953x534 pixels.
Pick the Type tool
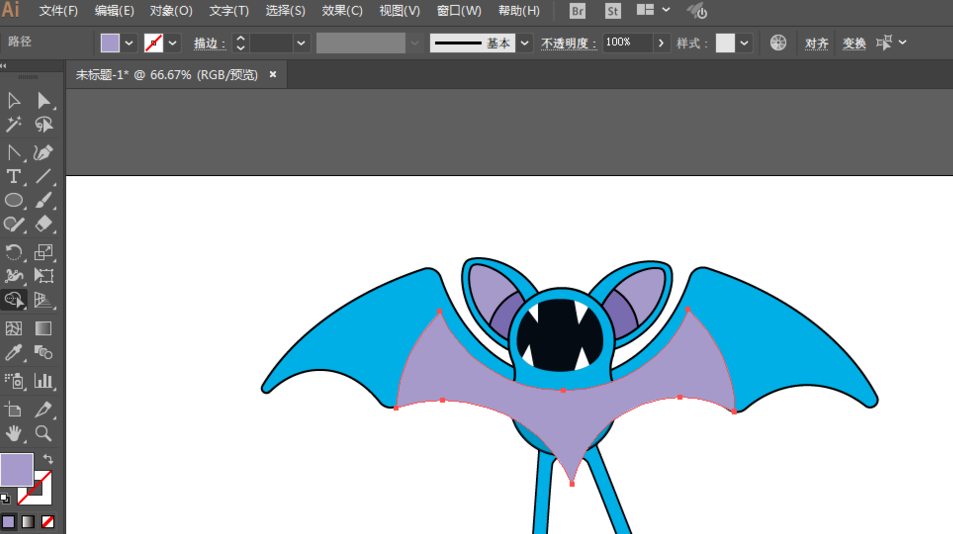coord(14,177)
